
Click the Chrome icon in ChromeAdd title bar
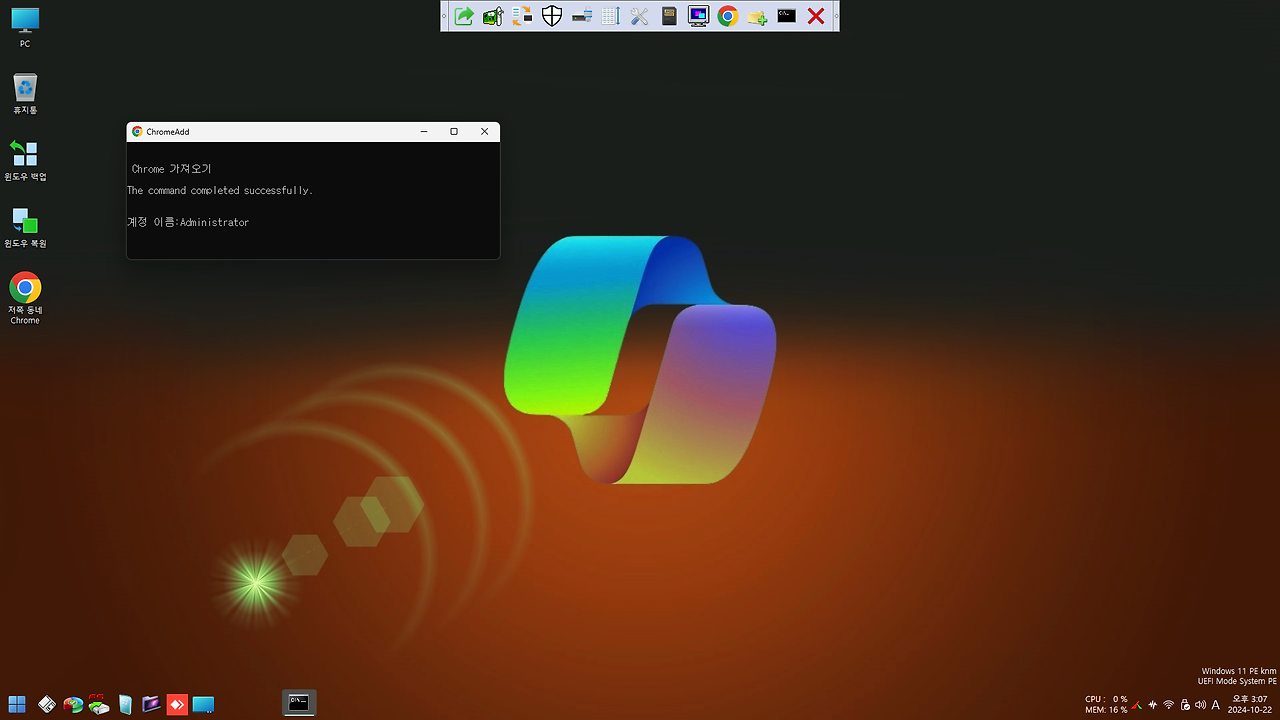point(137,131)
